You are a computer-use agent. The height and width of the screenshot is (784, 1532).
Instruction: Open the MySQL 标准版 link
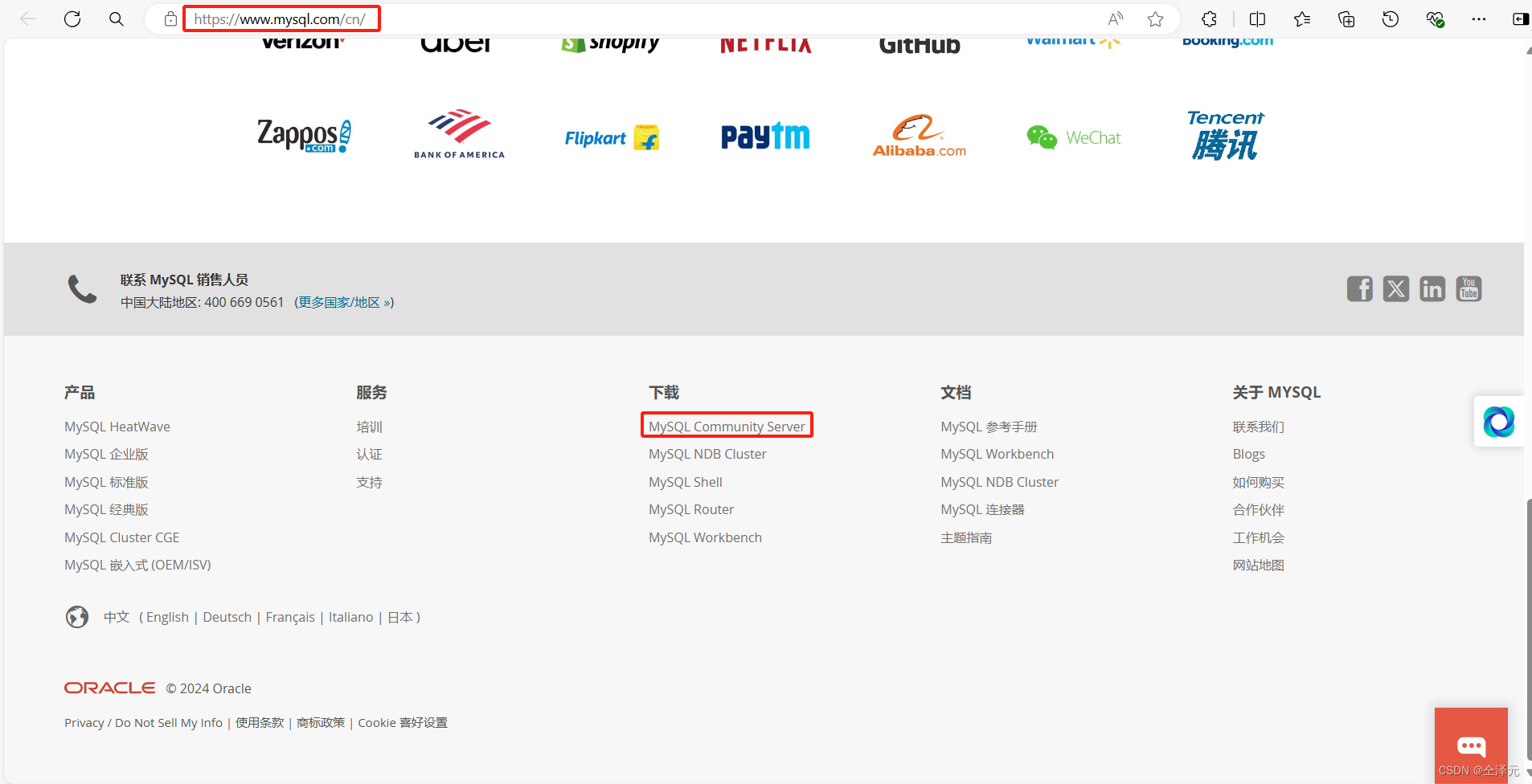106,482
